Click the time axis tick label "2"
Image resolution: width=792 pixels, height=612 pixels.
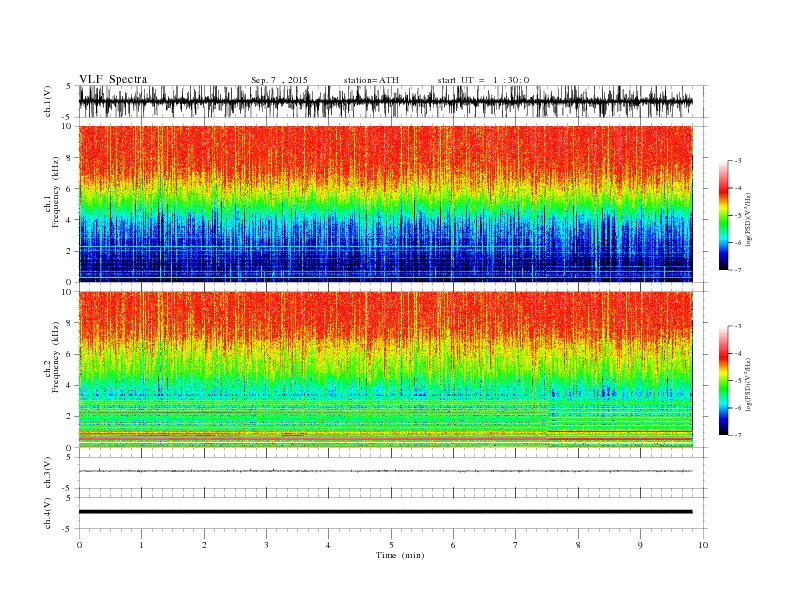204,545
